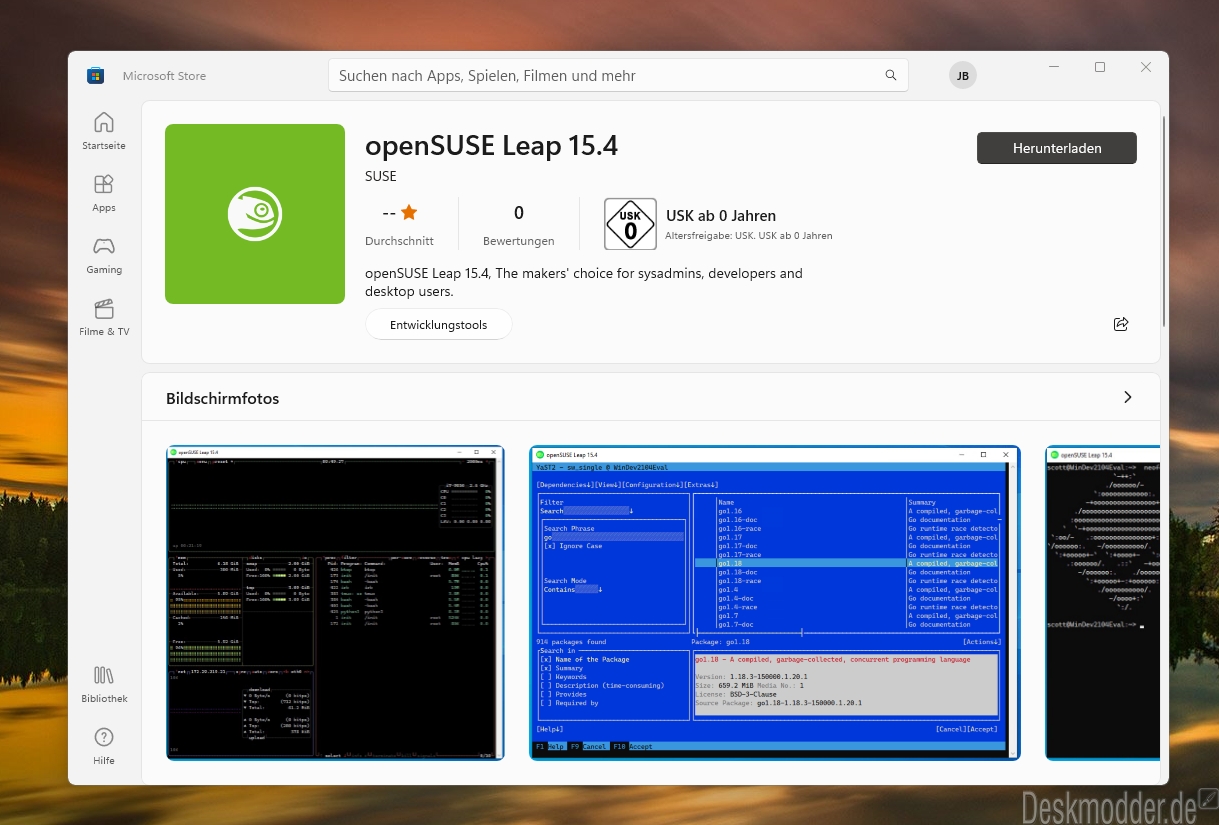The image size is (1219, 825).
Task: Open the Hilfe help icon
Action: (x=104, y=746)
